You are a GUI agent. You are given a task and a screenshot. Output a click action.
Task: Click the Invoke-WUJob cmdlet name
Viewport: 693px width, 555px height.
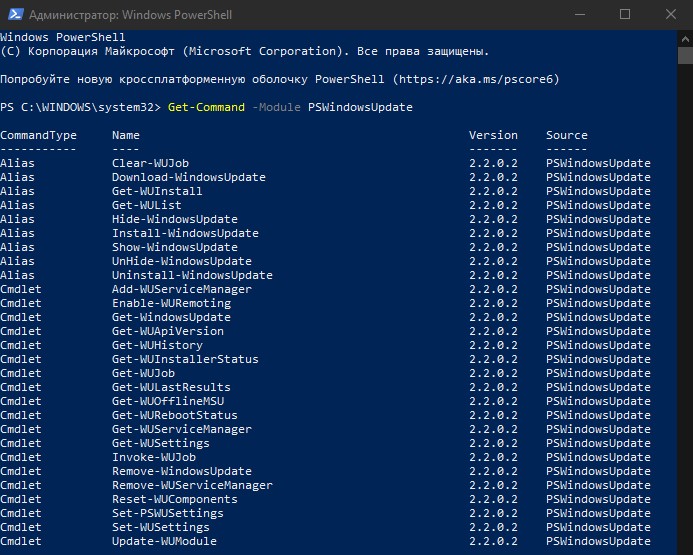[x=154, y=457]
